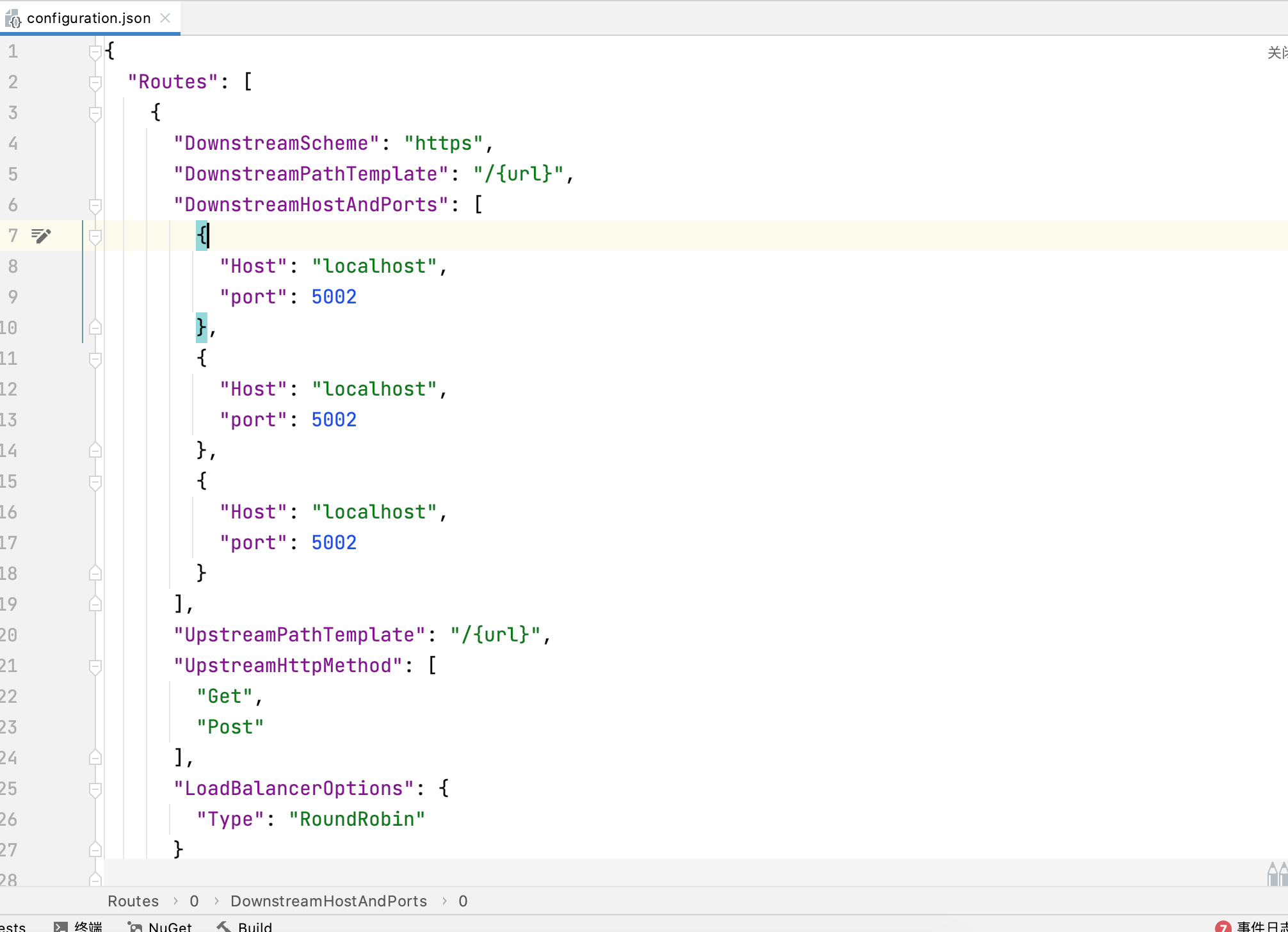Click DownstreamHostAndPorts in the breadcrumb bar
Viewport: 1288px width, 932px height.
point(328,901)
